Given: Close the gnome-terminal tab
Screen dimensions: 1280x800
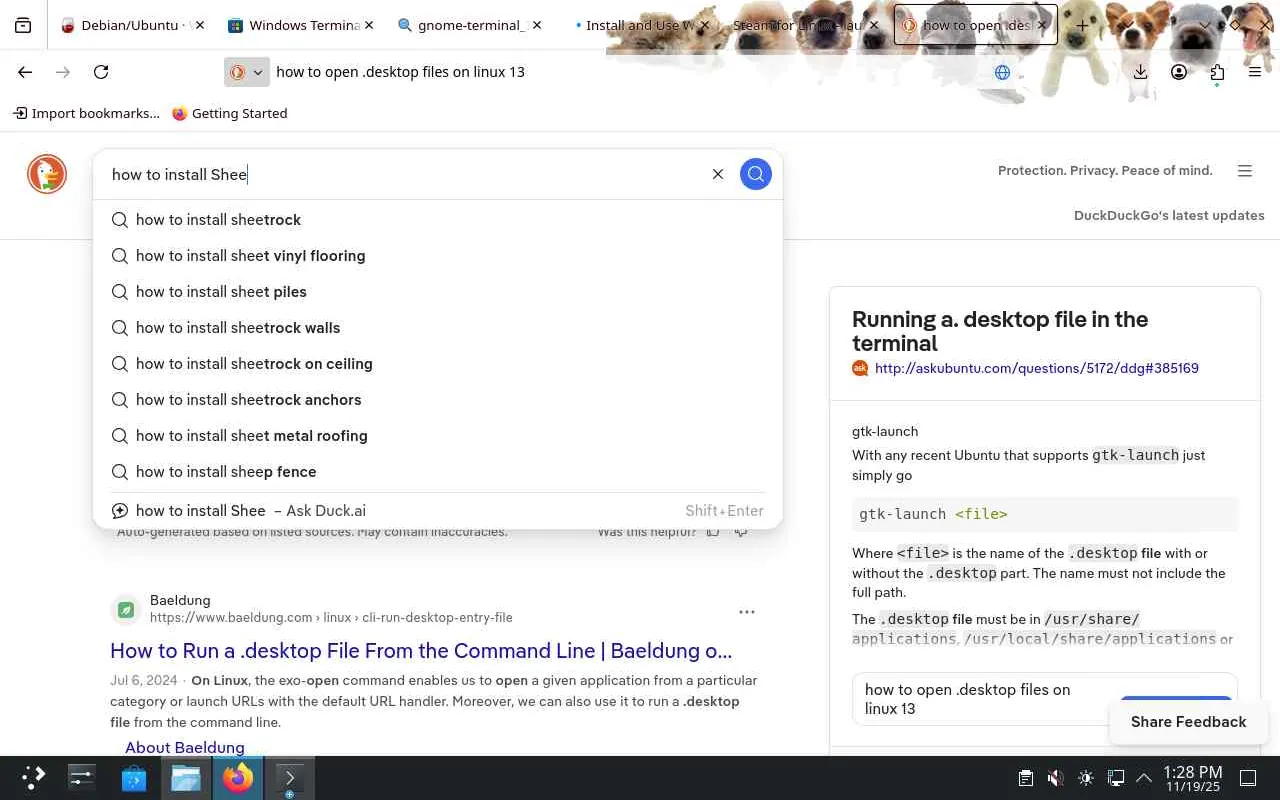Looking at the screenshot, I should coord(538,25).
